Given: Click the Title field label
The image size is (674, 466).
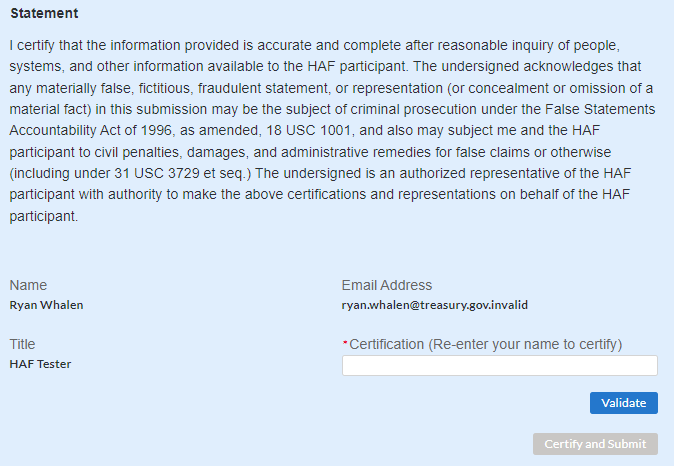Looking at the screenshot, I should point(23,344).
